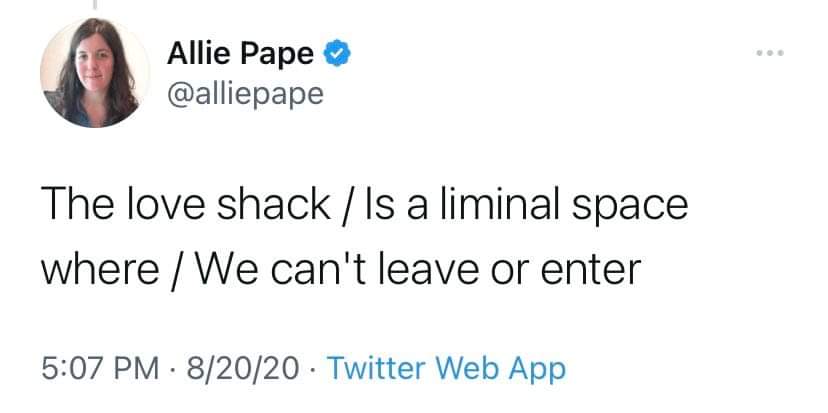This screenshot has height=413, width=828.
Task: Click the word "where" in tweet text
Action: [x=100, y=270]
